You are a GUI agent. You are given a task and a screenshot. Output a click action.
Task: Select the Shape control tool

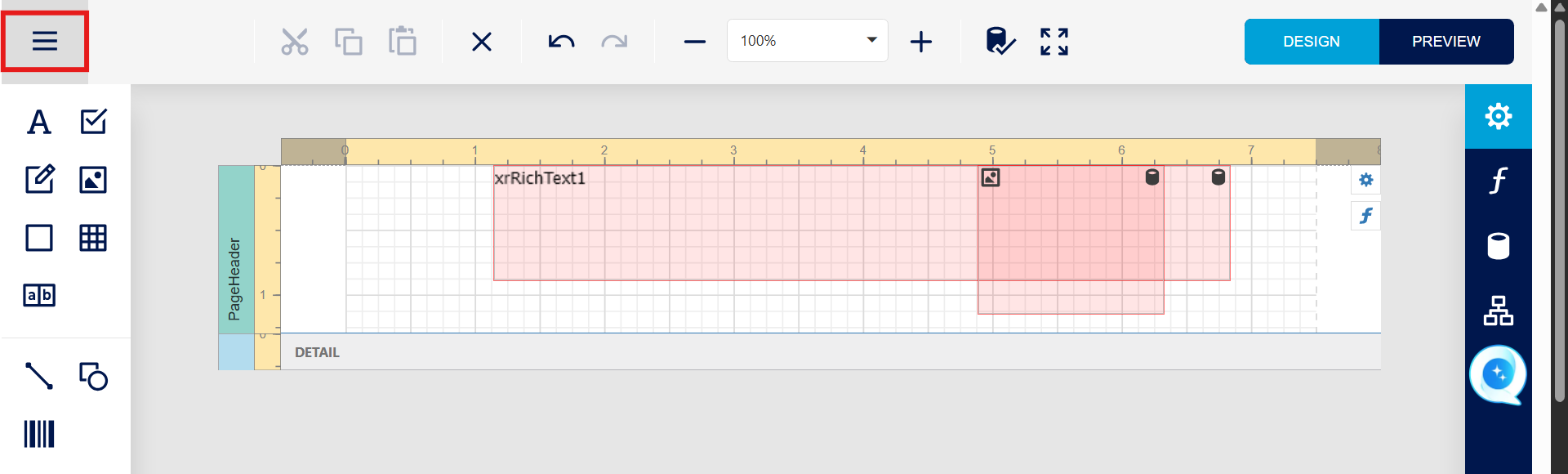click(x=93, y=376)
